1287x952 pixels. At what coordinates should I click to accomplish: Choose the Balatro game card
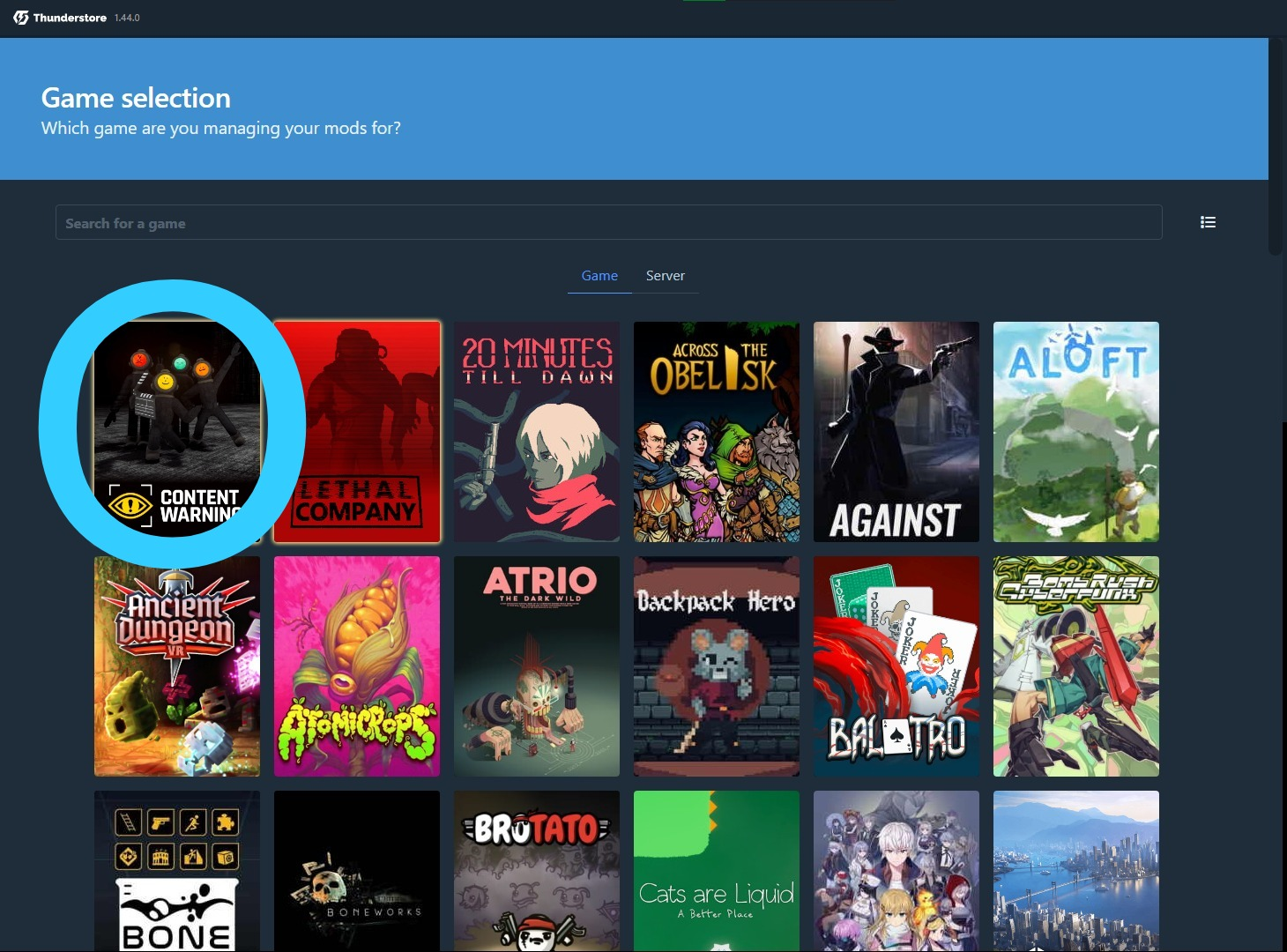point(896,666)
